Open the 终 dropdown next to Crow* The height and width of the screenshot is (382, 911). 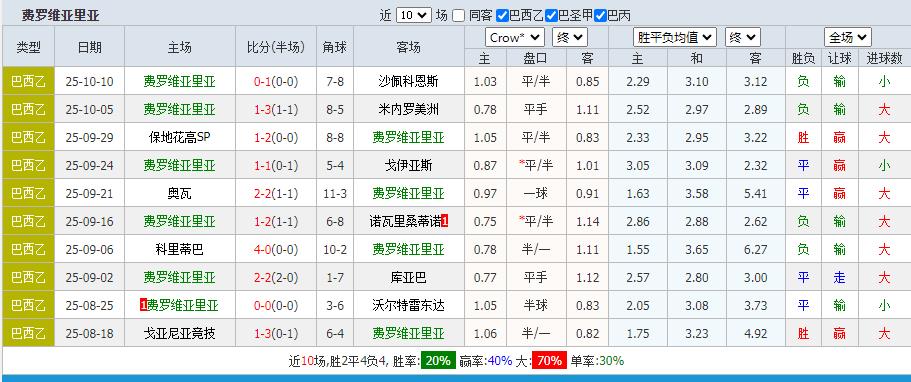(570, 38)
